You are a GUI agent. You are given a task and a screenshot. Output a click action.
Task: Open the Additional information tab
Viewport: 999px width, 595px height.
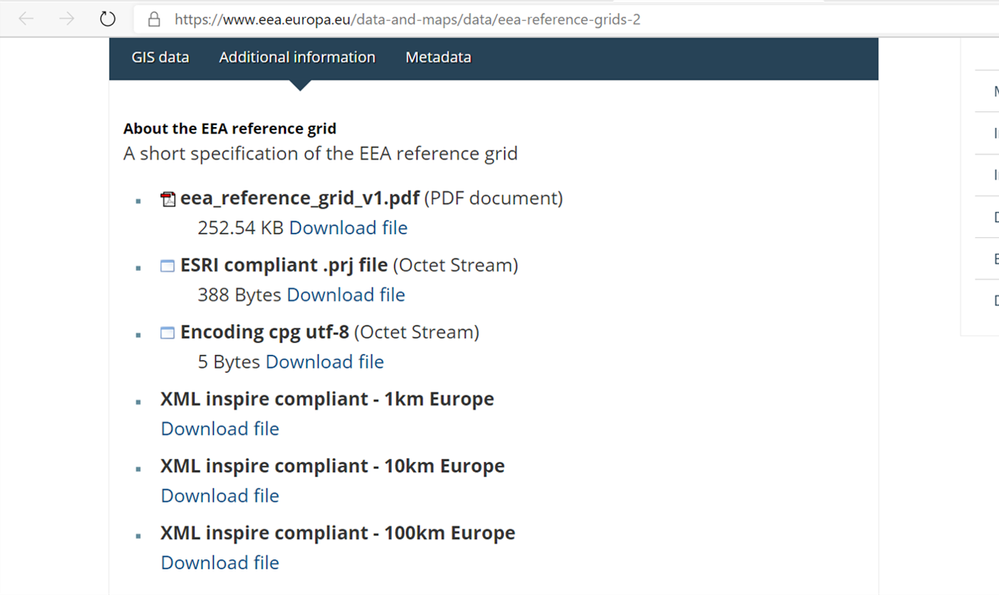[x=296, y=57]
